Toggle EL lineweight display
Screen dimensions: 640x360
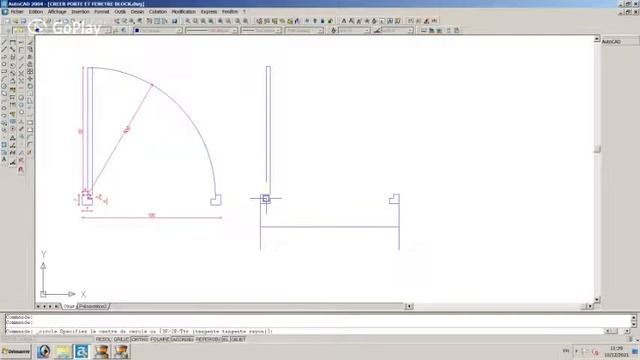(226, 340)
